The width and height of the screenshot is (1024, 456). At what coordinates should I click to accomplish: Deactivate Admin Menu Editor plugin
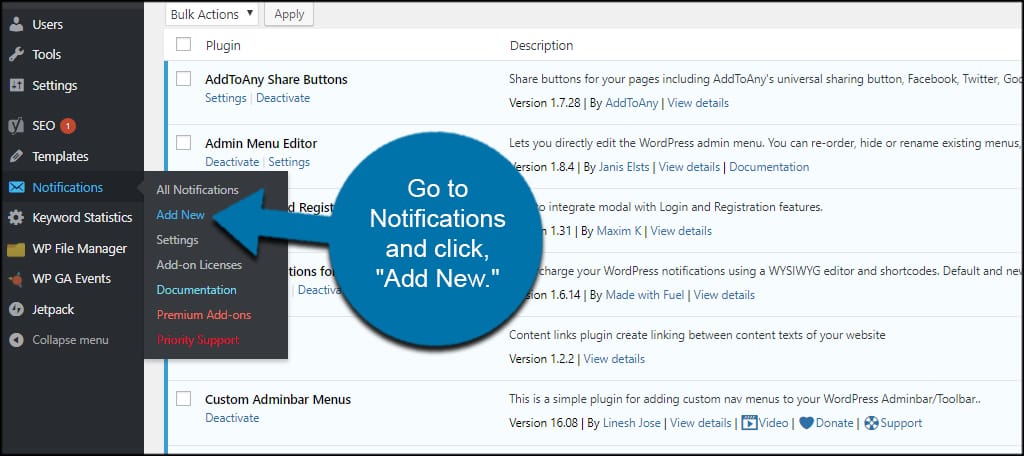[x=232, y=162]
